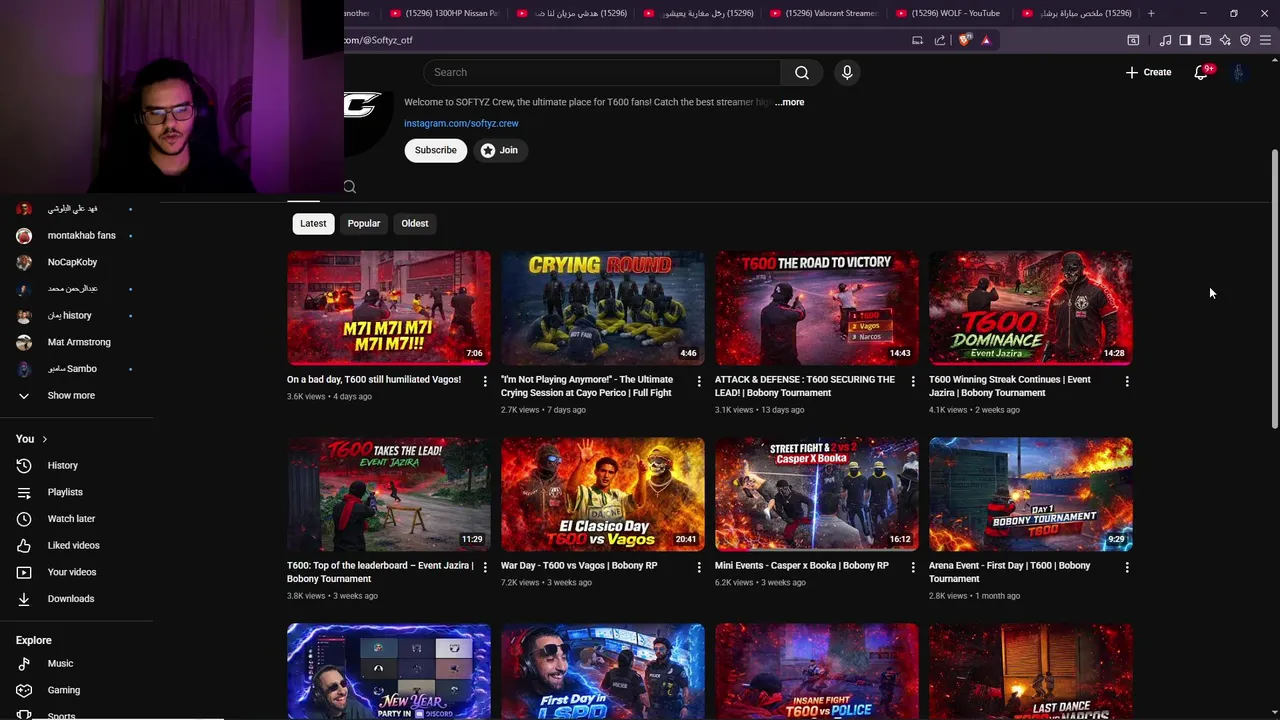Click the Brave VPN shield icon

click(x=1245, y=40)
